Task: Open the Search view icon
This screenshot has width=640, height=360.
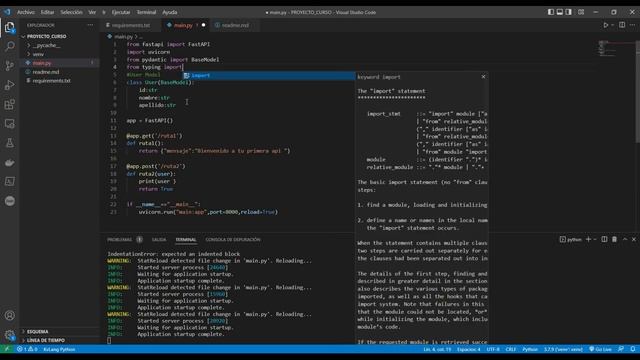Action: pos(9,46)
